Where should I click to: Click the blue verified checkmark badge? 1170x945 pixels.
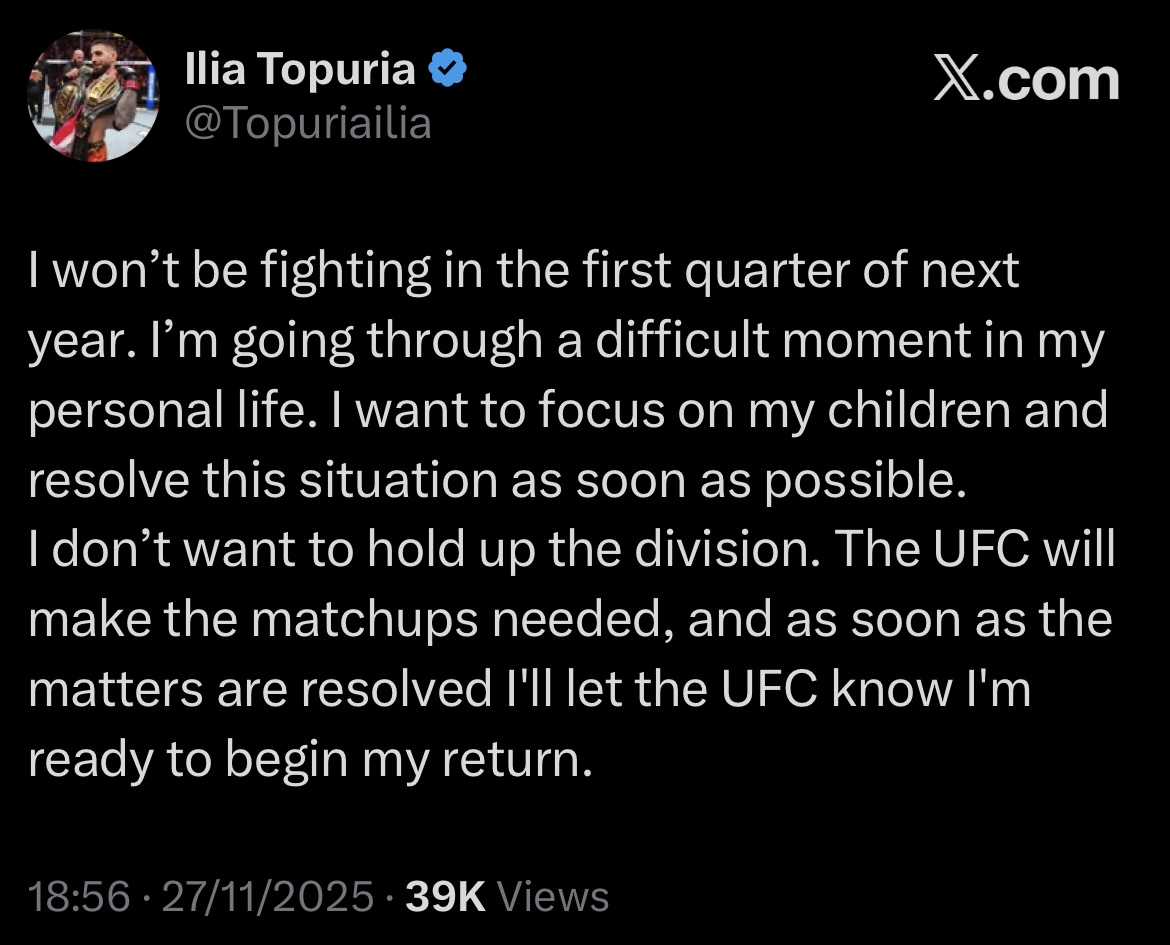tap(447, 68)
